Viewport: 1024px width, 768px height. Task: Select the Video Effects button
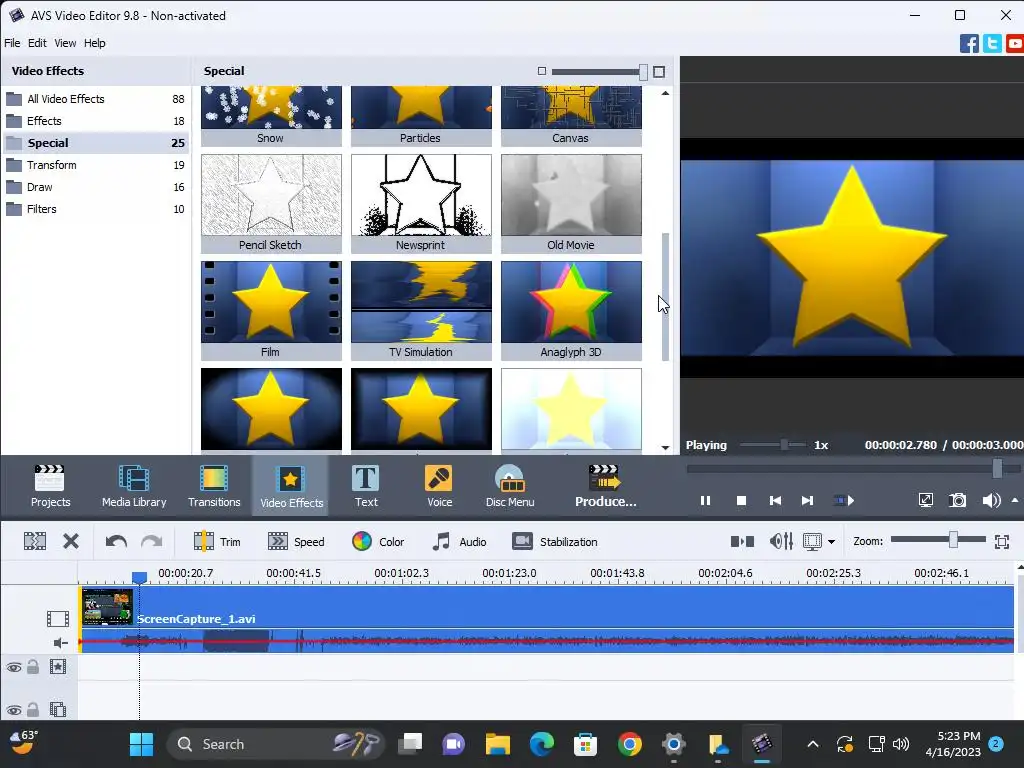pos(291,486)
